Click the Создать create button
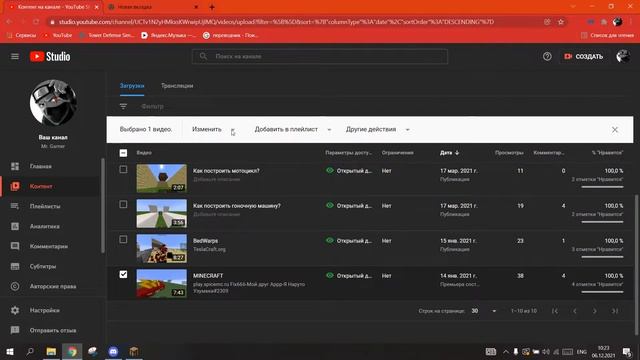Image resolution: width=640 pixels, height=360 pixels. (x=583, y=56)
